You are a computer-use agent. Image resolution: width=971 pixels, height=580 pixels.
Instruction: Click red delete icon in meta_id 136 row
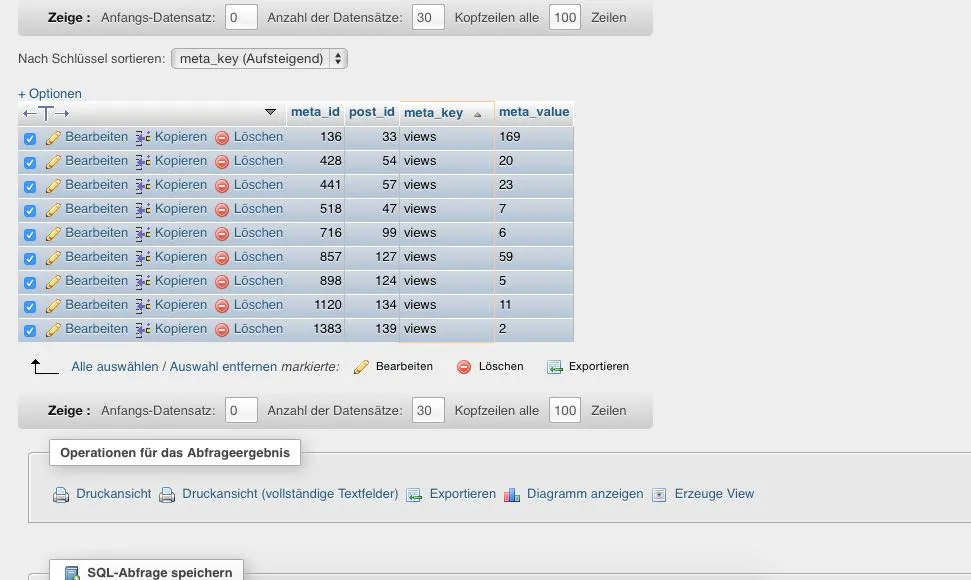pos(222,137)
